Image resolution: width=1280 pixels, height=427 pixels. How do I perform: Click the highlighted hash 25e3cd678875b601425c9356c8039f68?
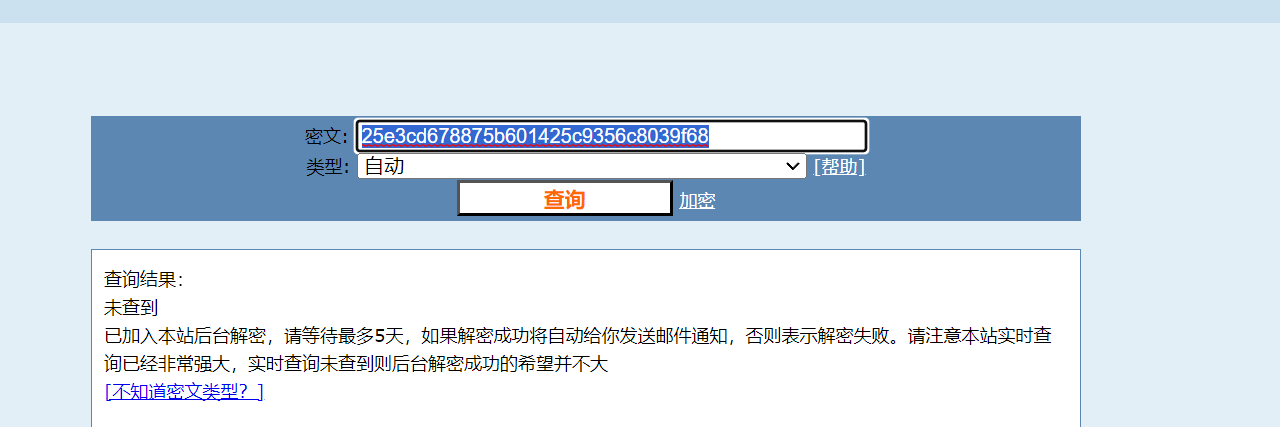coord(535,136)
